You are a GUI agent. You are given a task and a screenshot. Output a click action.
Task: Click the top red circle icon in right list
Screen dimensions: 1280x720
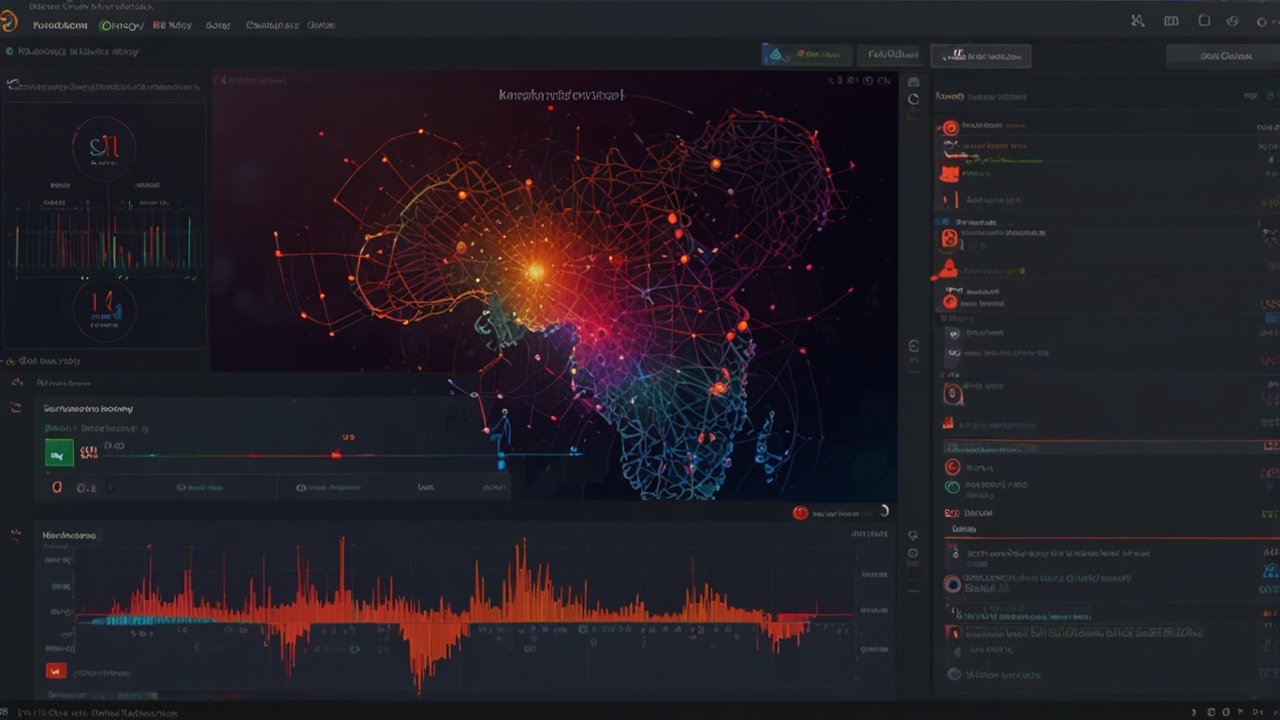click(950, 127)
